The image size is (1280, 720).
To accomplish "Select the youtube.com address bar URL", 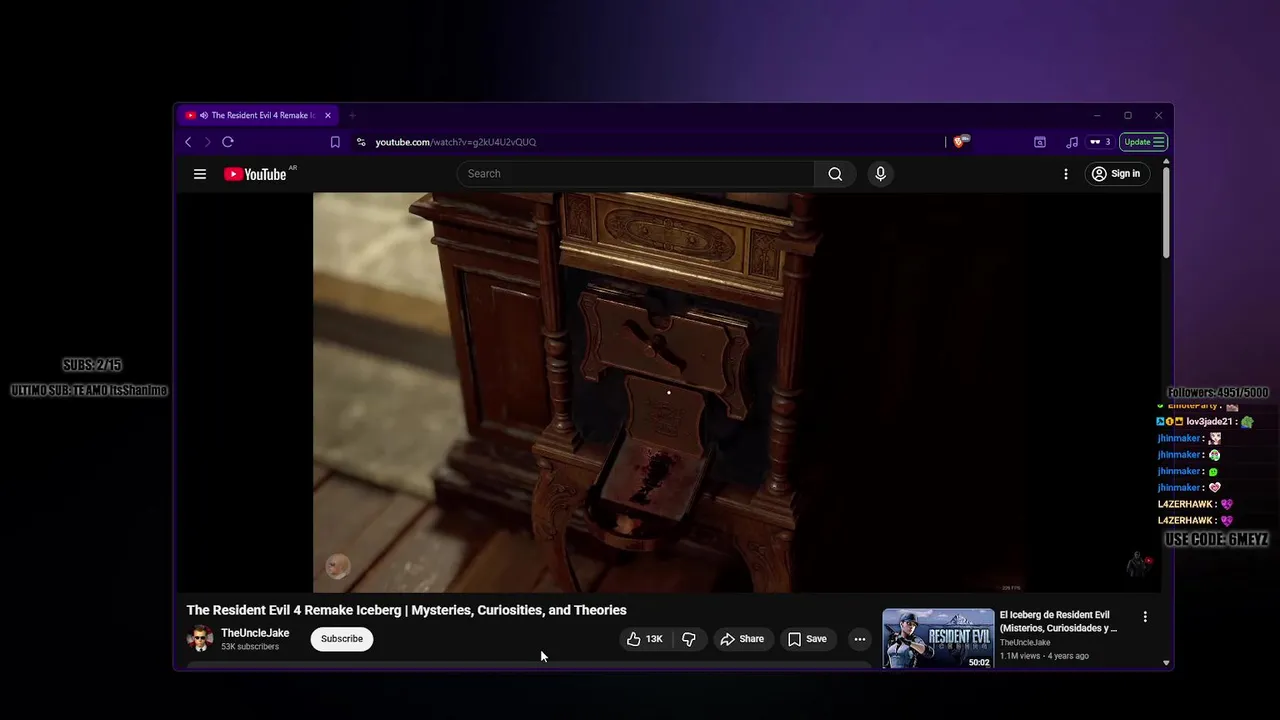I will [456, 142].
